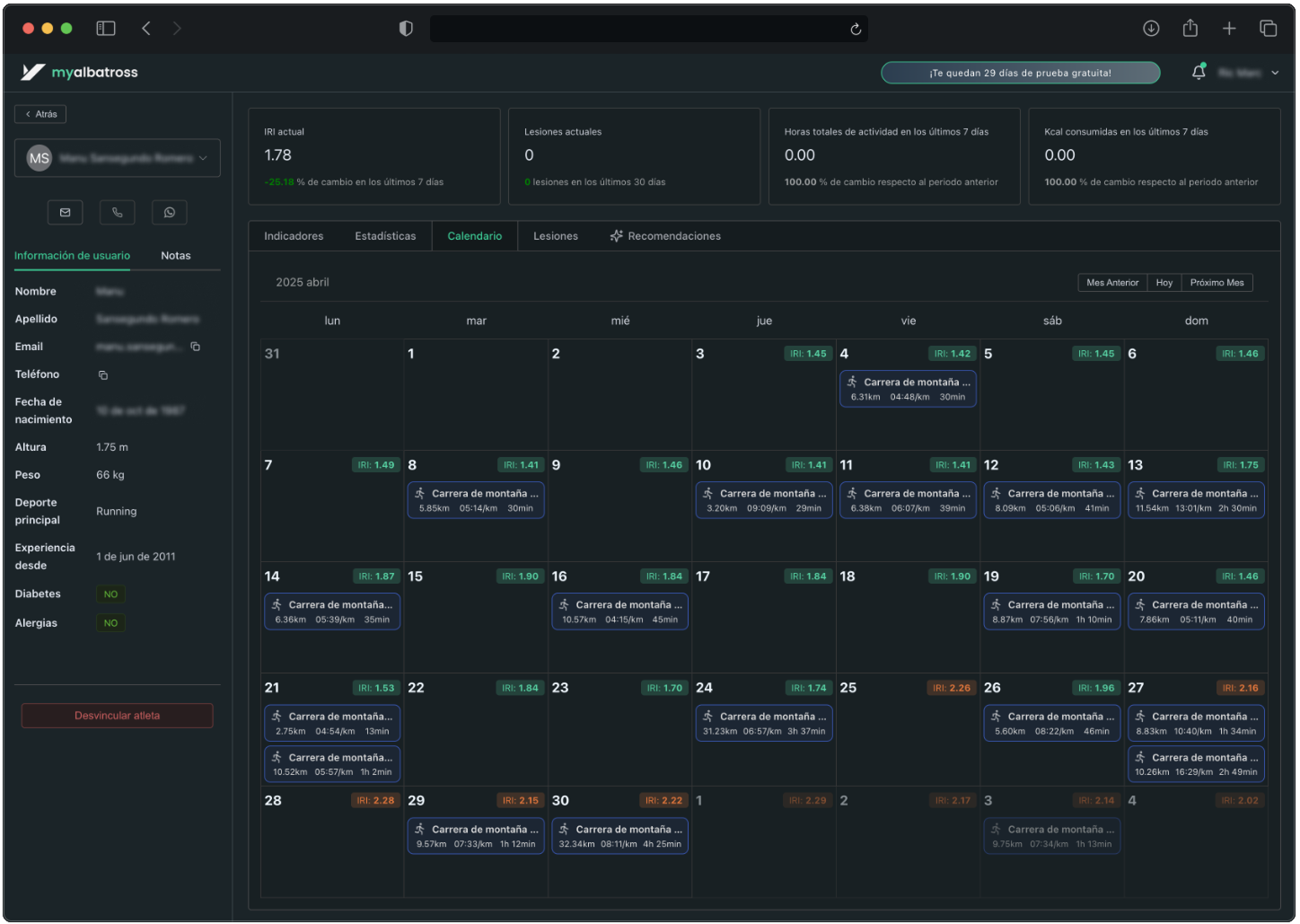This screenshot has height=924, width=1300.
Task: Click the email contact icon button
Action: tap(65, 213)
